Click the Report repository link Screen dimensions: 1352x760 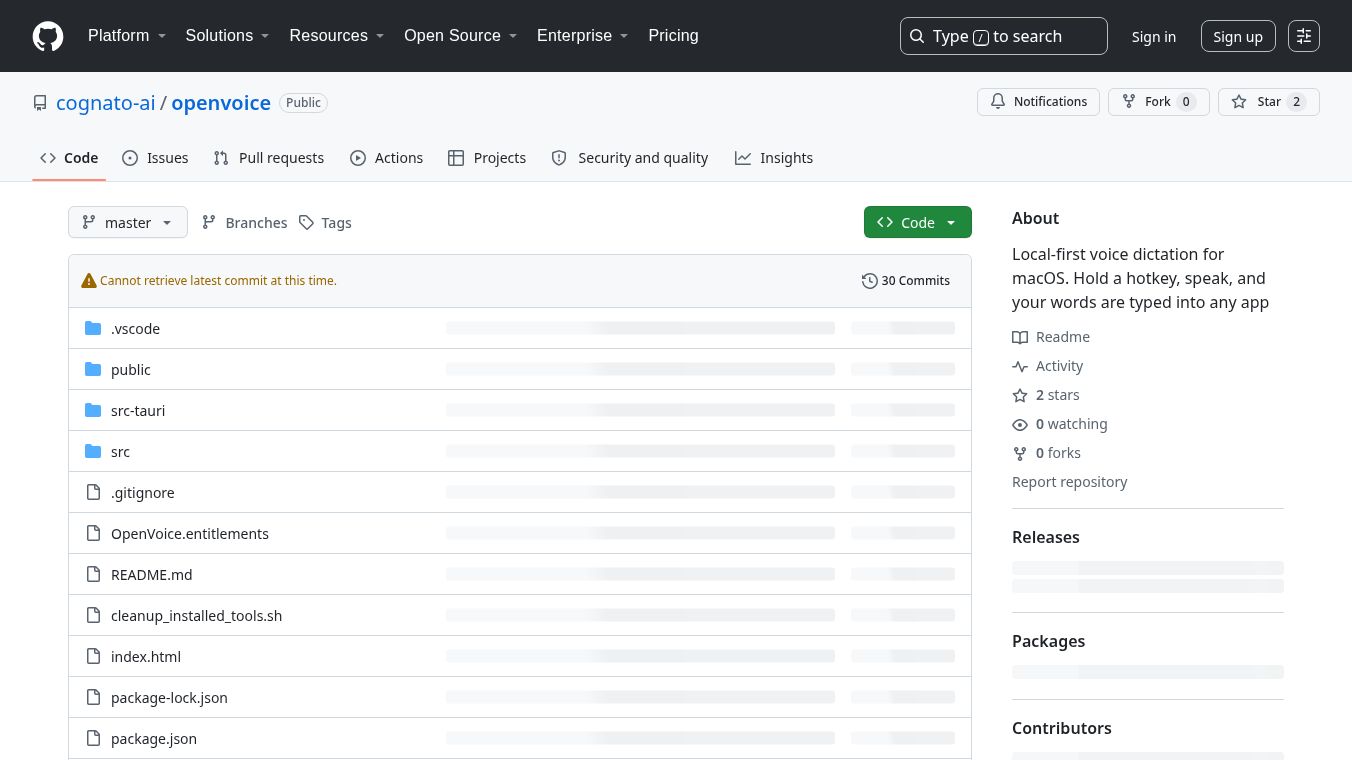[x=1069, y=482]
